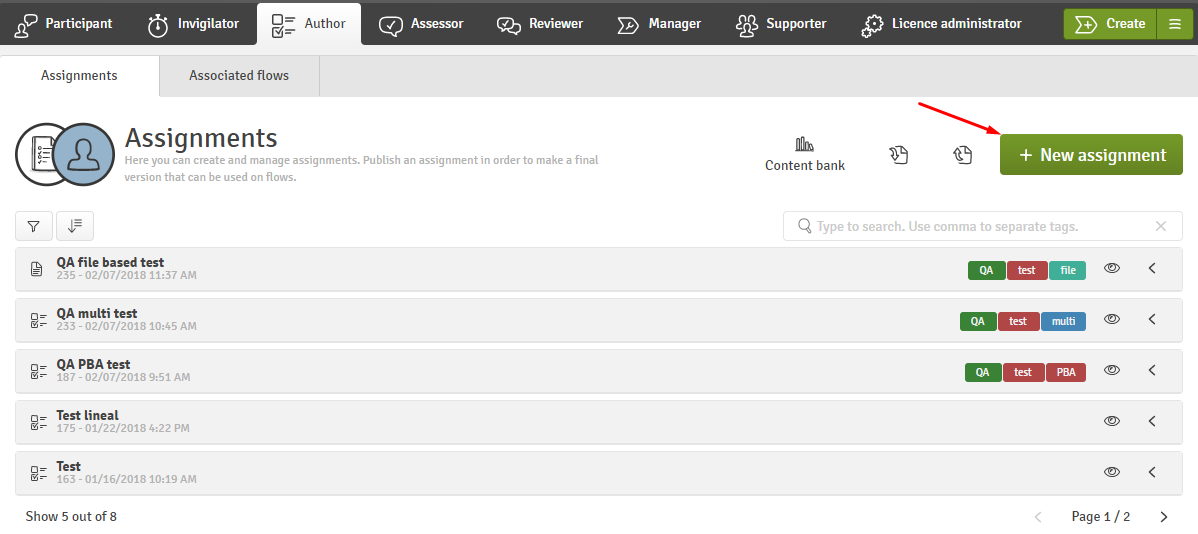The image size is (1198, 534).
Task: Open the Content bank
Action: point(805,154)
